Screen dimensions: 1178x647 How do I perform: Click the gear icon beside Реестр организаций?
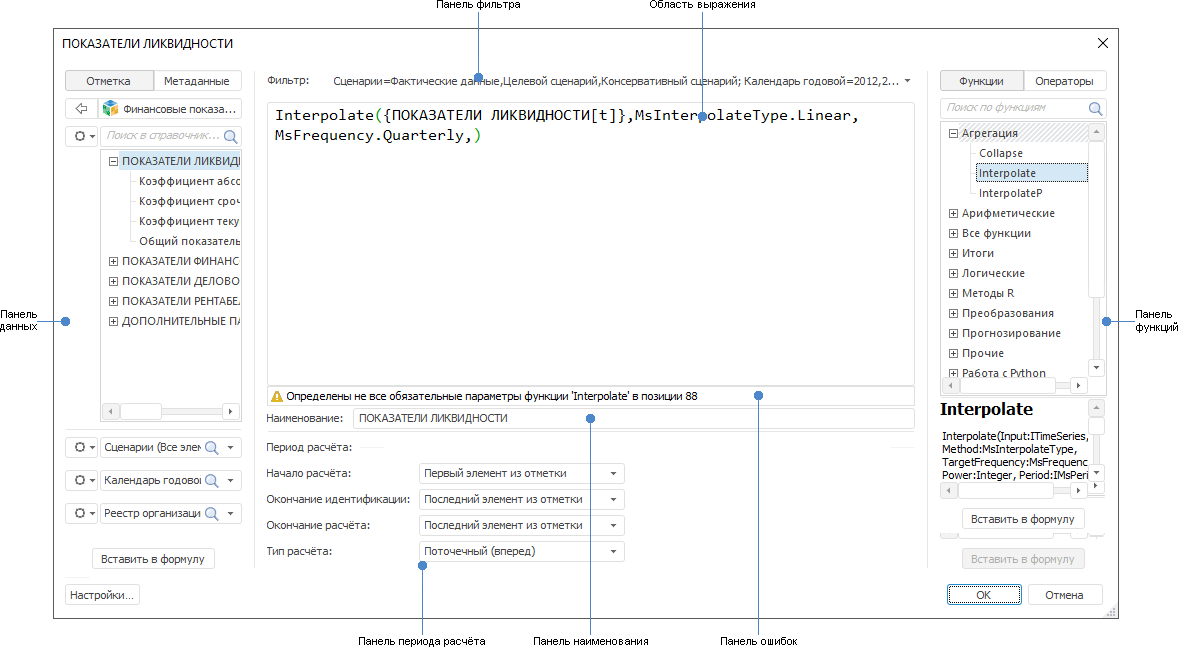[81, 513]
